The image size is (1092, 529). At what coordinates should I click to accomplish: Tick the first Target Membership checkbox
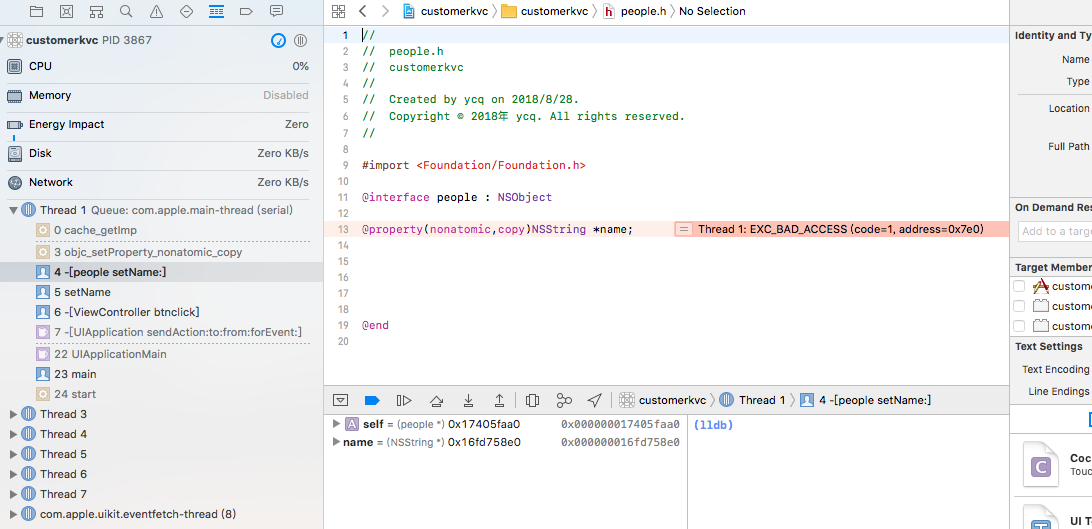click(x=1019, y=286)
